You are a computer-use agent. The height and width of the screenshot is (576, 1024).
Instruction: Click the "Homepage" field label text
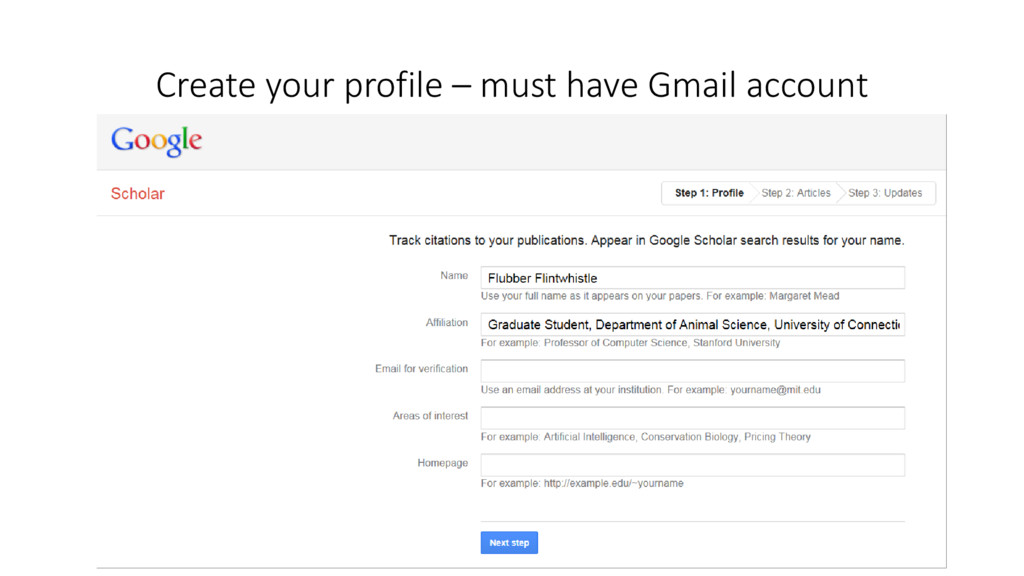pos(442,463)
